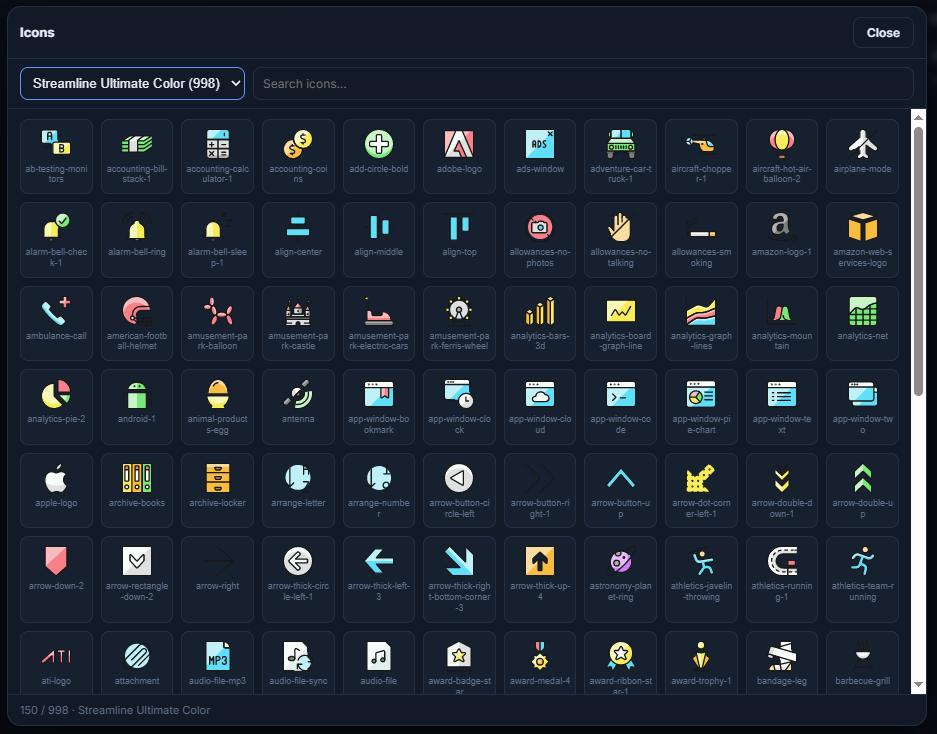This screenshot has width=937, height=734.
Task: Choose the analytics-net icon
Action: pyautogui.click(x=862, y=323)
